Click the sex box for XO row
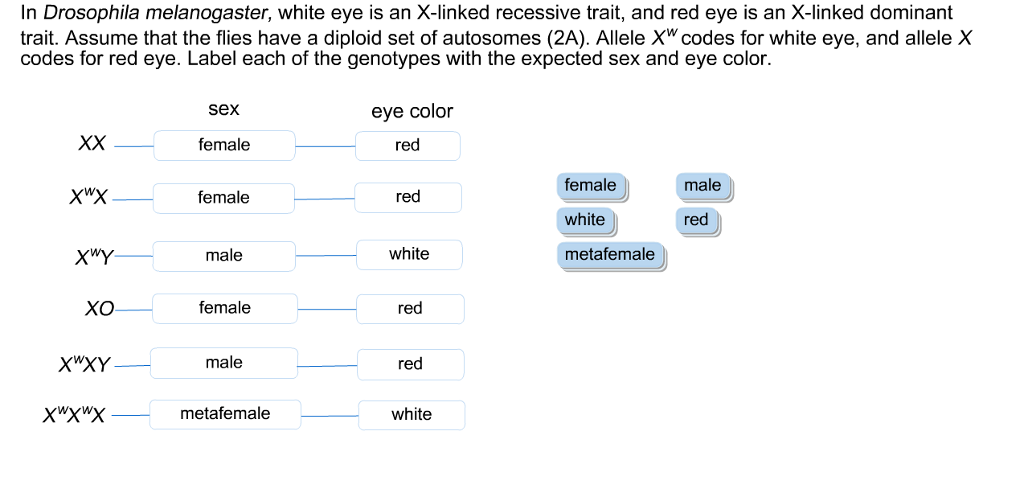 225,308
